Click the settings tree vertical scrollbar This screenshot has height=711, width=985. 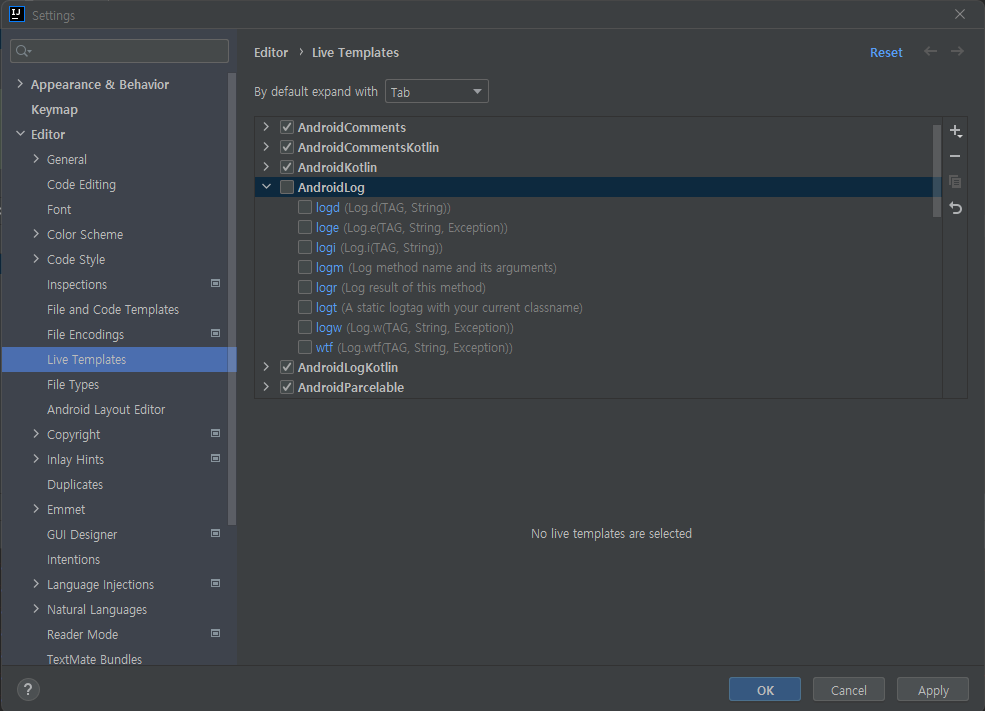point(232,299)
